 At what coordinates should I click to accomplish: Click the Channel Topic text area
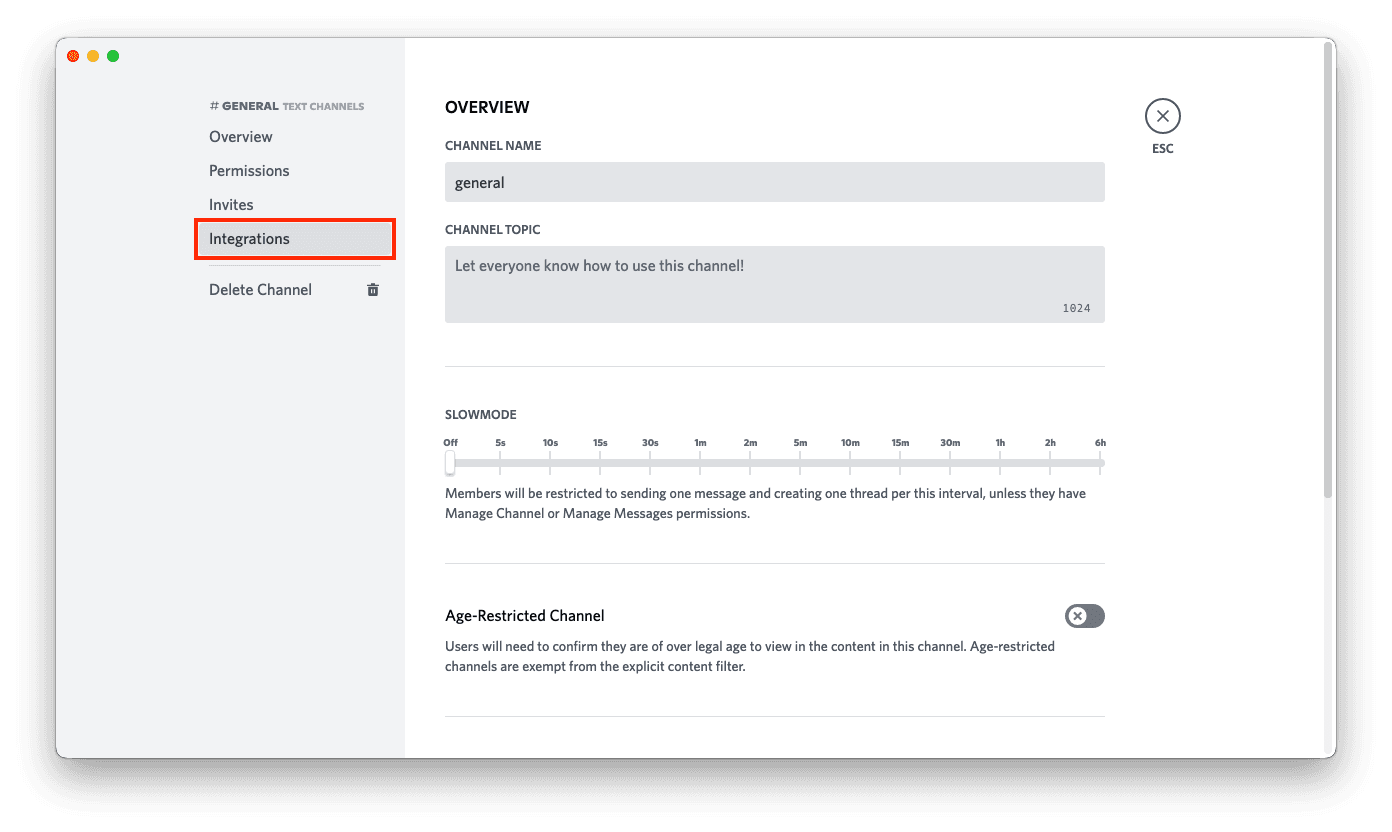[x=775, y=280]
